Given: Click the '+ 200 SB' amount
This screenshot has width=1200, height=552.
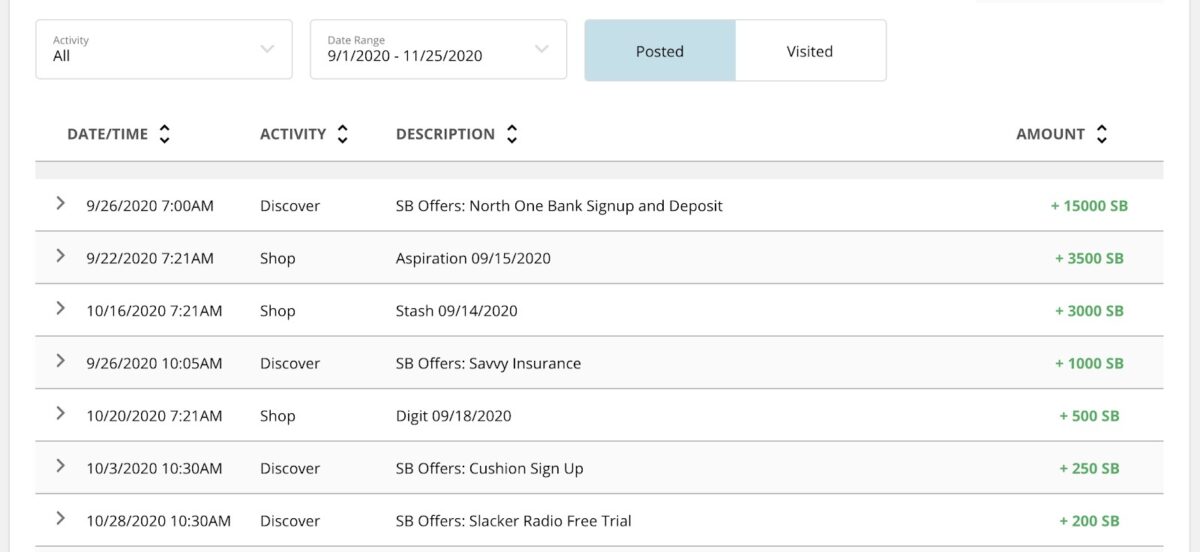Looking at the screenshot, I should [1089, 521].
